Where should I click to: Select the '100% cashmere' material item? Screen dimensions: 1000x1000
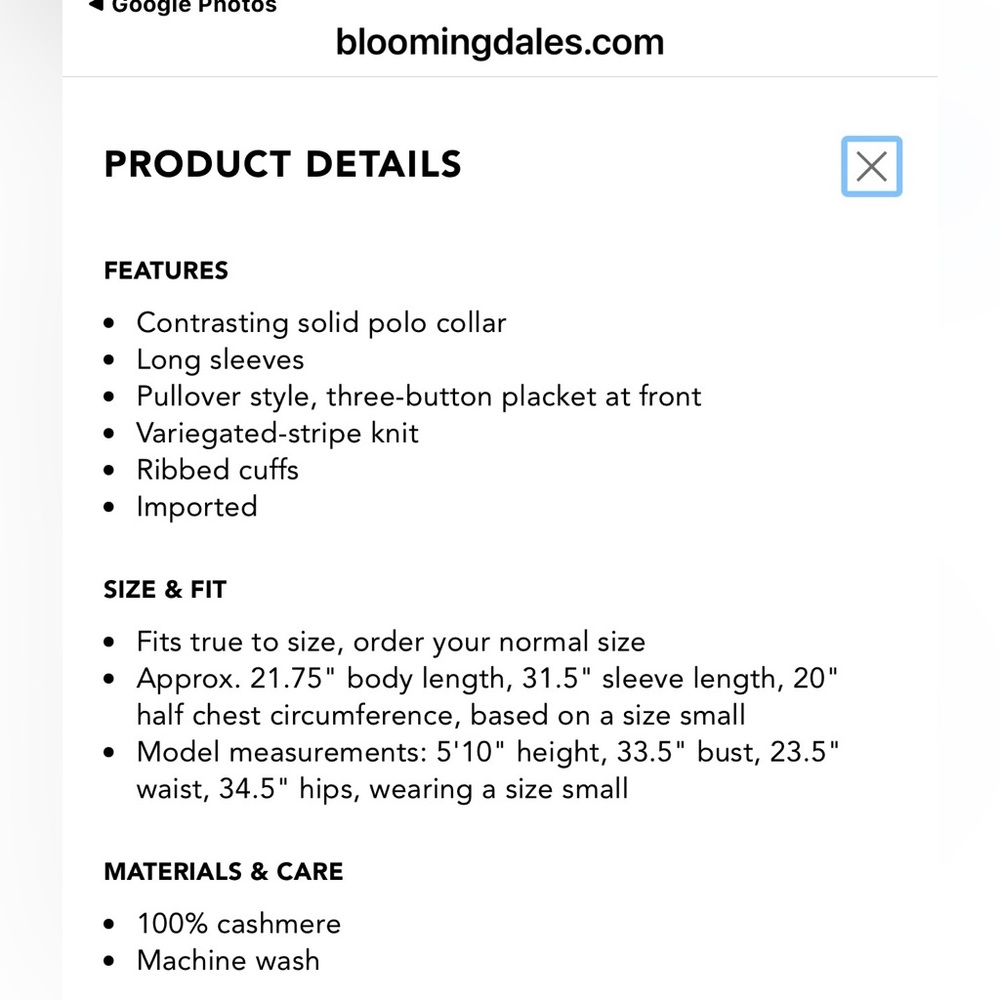pyautogui.click(x=239, y=924)
